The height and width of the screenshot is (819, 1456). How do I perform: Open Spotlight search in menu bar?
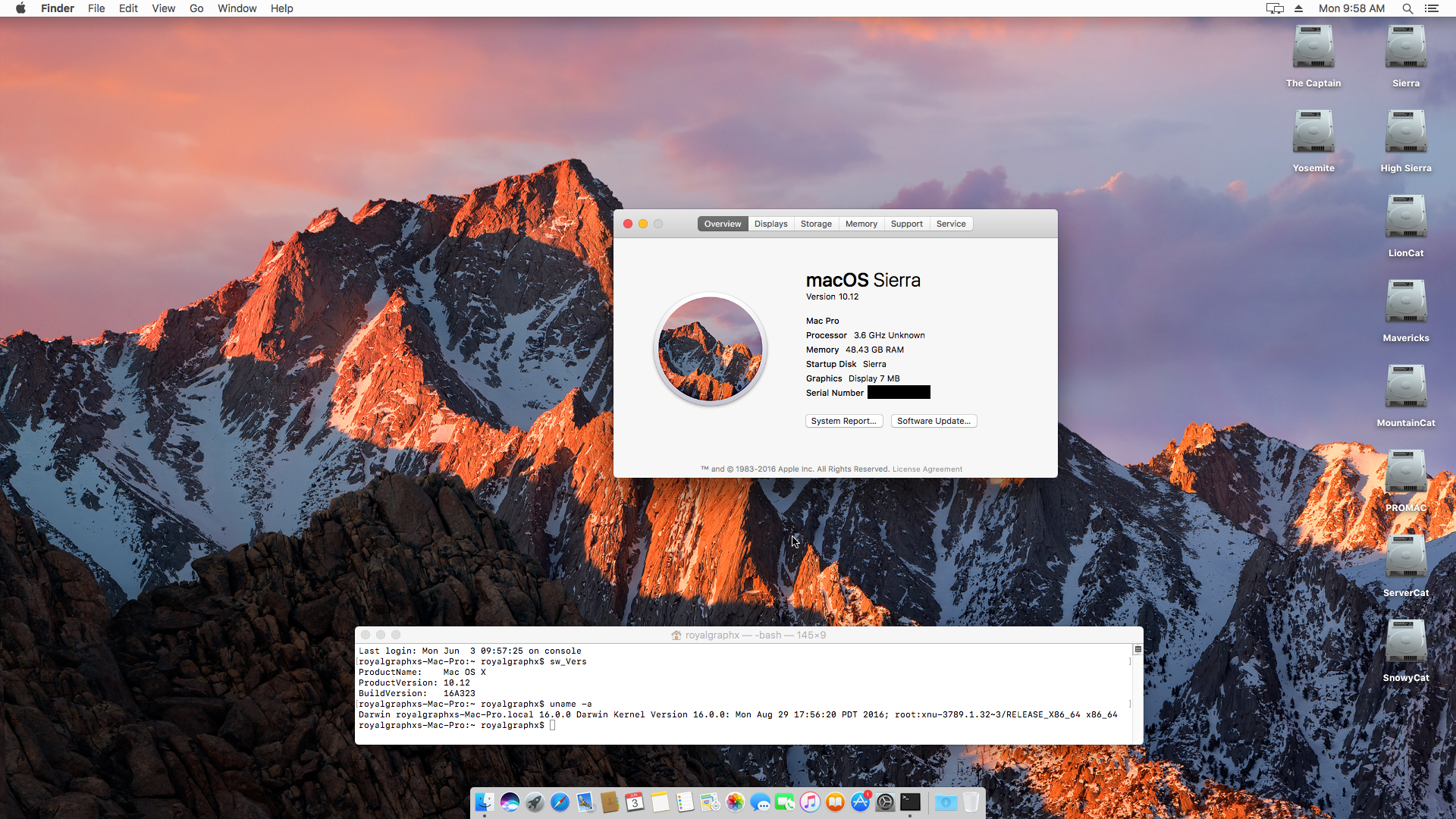pos(1407,8)
